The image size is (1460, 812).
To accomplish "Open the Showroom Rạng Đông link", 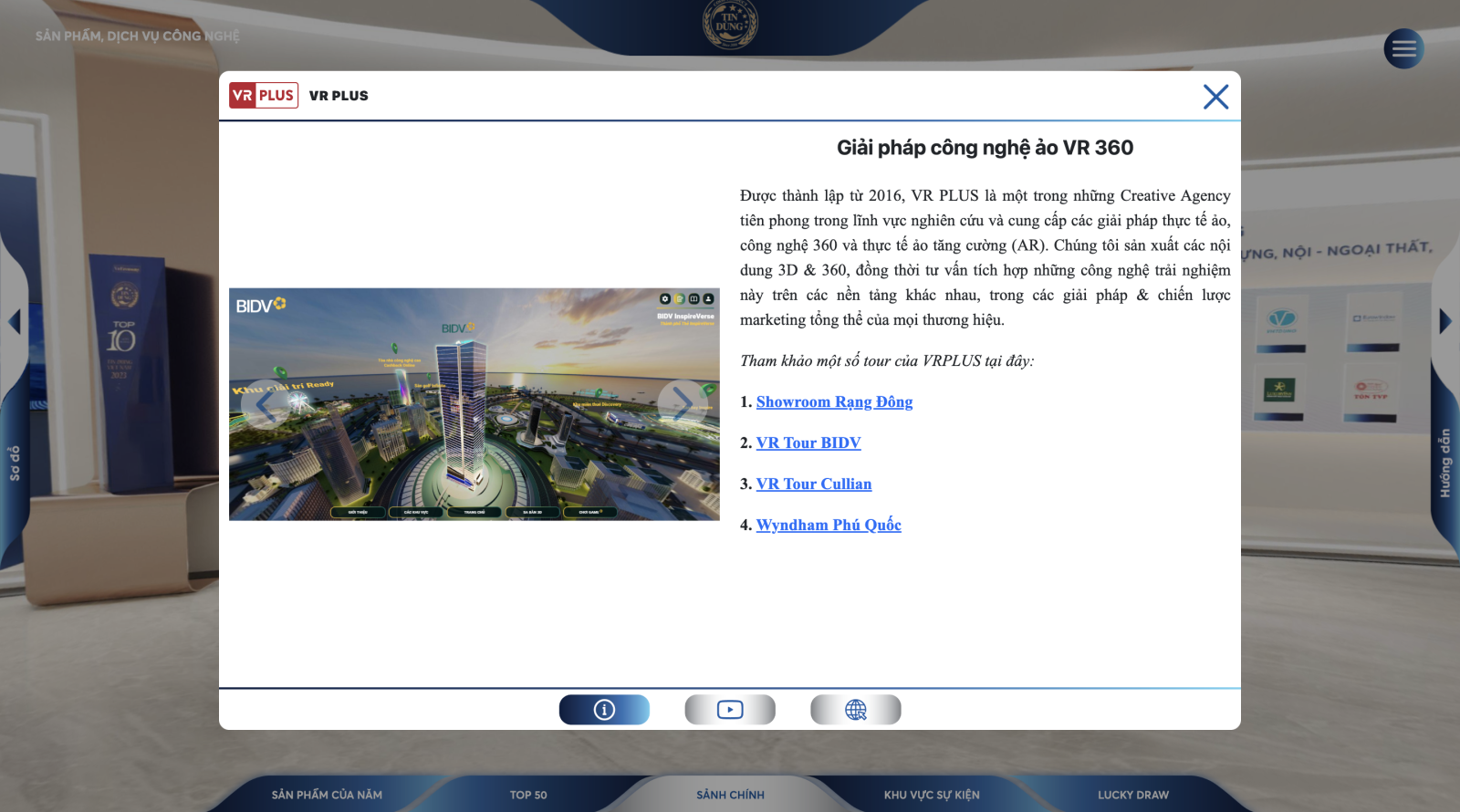I will coord(834,402).
